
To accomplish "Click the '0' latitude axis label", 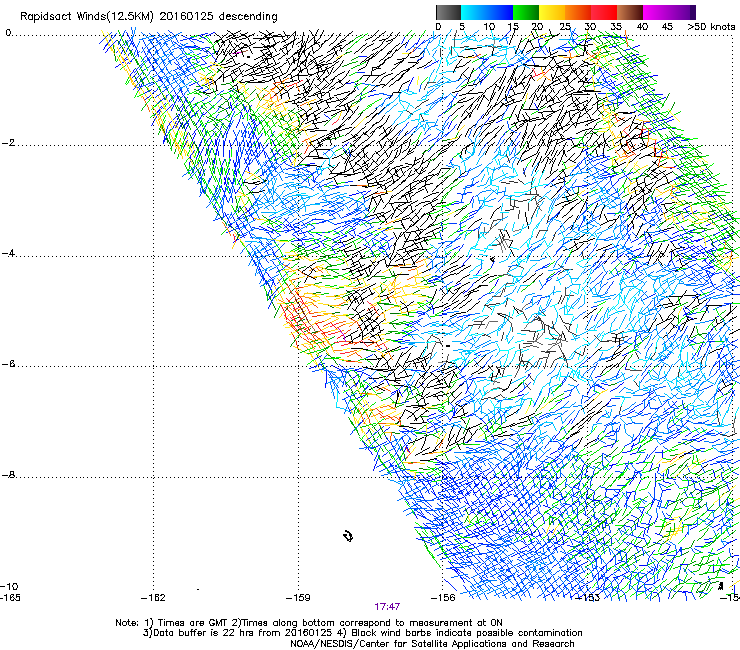I will tap(8, 33).
